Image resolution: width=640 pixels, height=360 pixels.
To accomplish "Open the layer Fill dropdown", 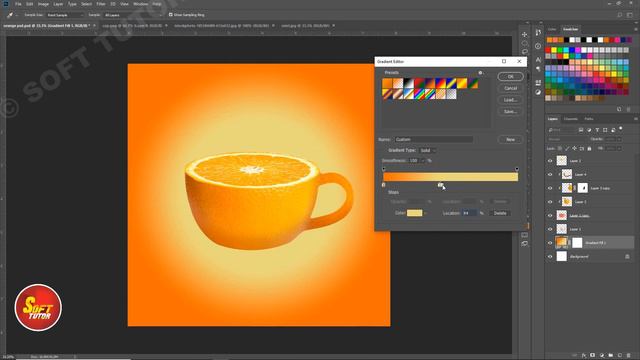I will pyautogui.click(x=619, y=149).
